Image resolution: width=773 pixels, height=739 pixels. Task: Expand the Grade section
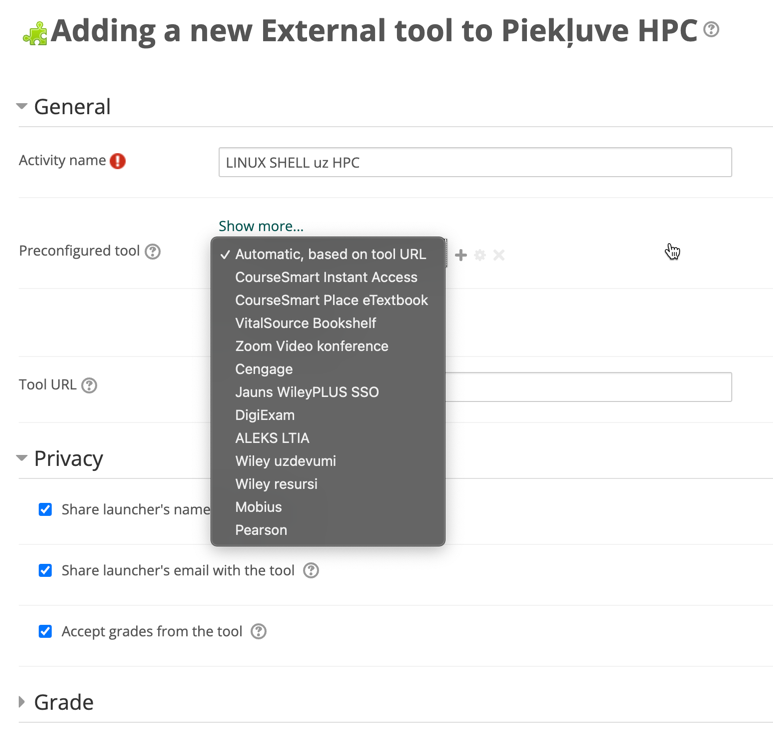(x=22, y=702)
